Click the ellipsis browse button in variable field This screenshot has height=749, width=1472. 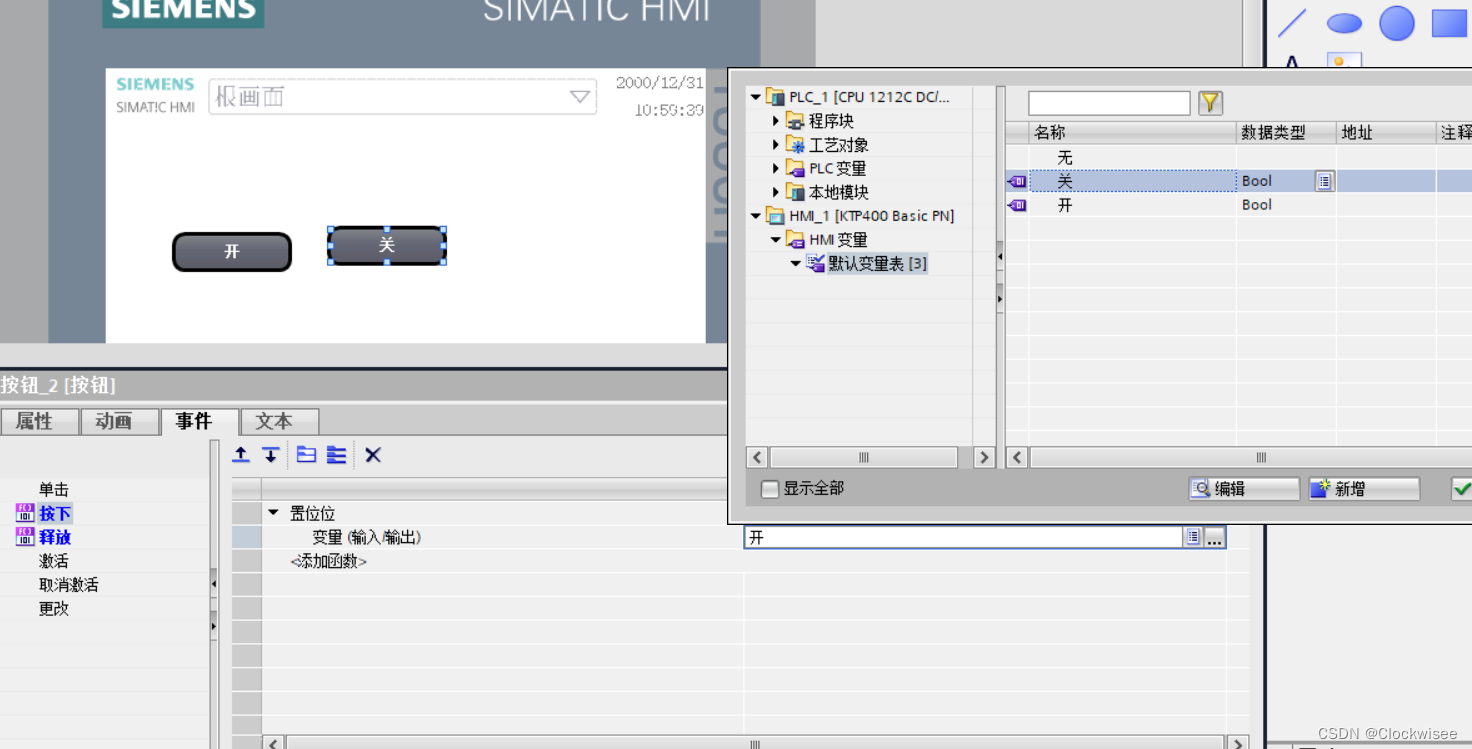(x=1214, y=538)
